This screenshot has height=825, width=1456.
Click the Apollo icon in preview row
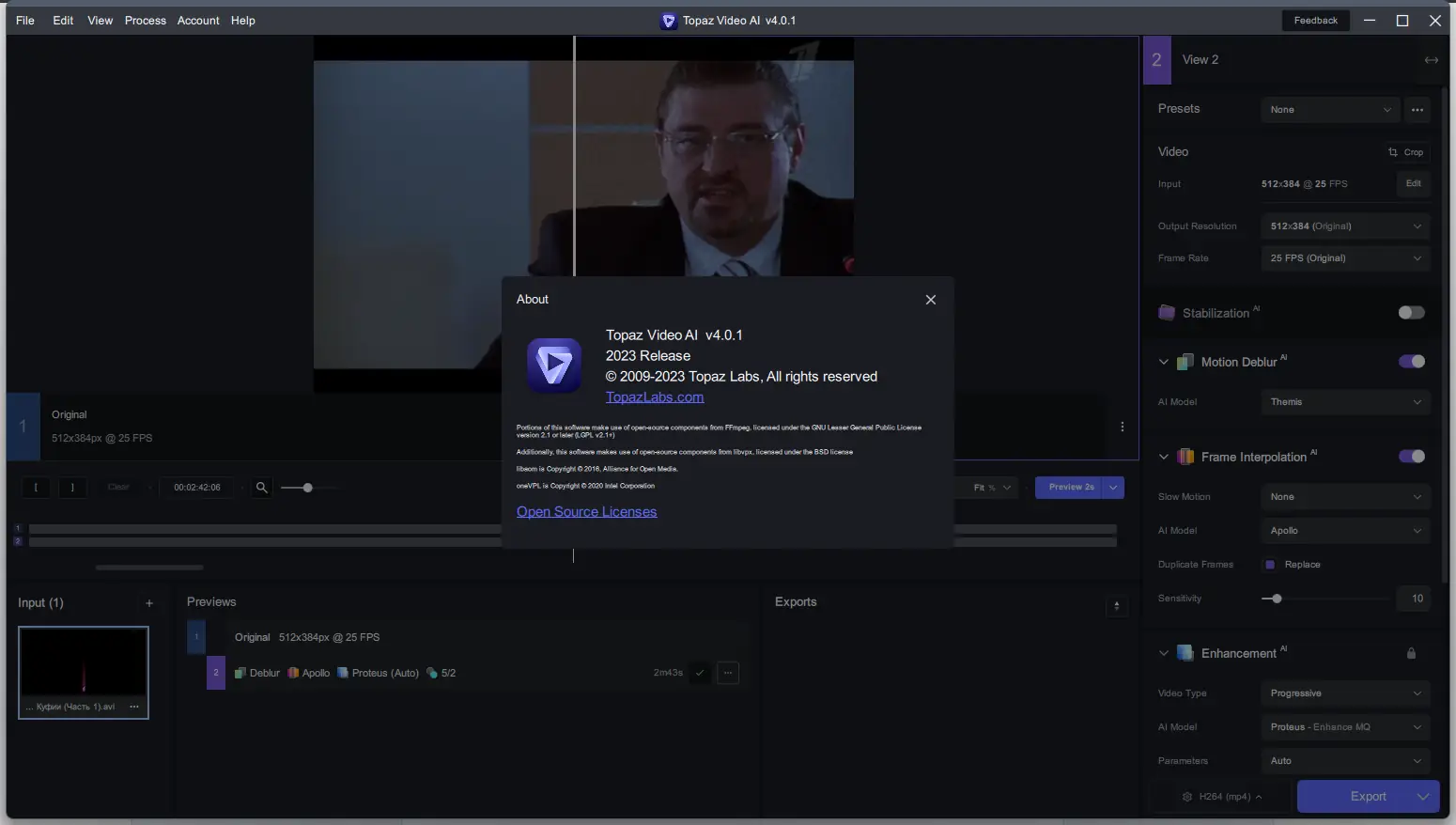[x=293, y=673]
